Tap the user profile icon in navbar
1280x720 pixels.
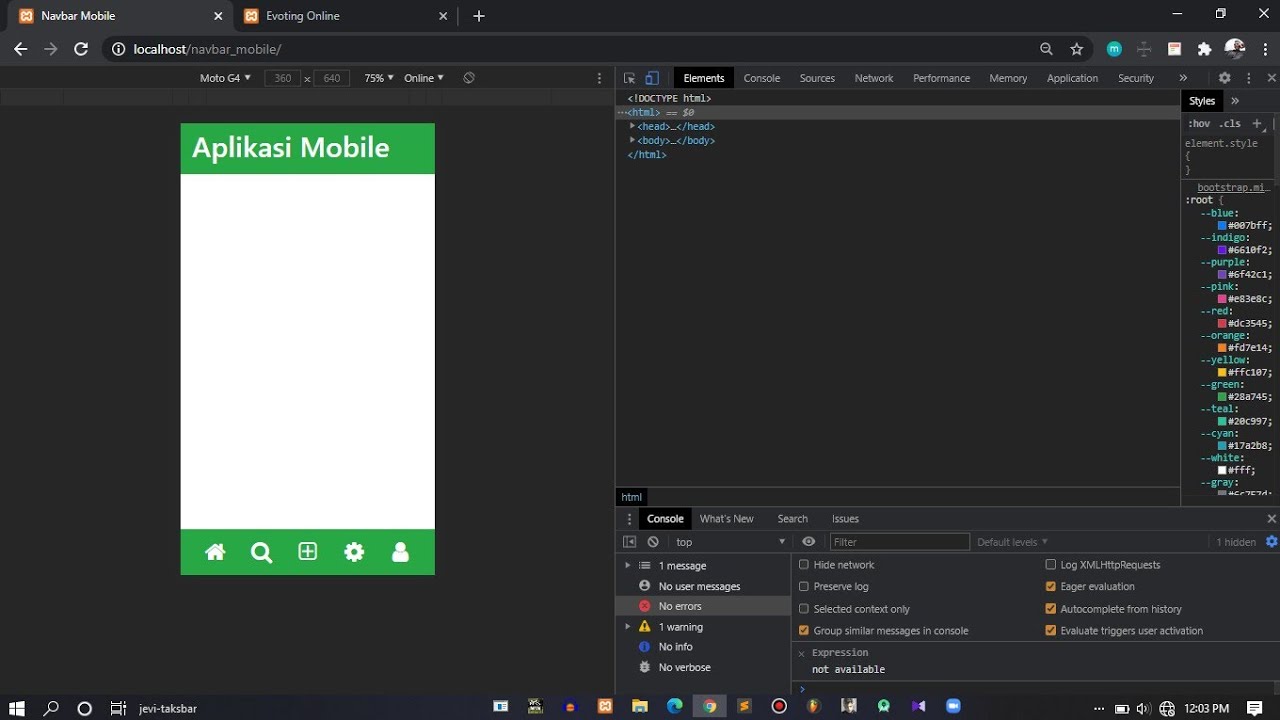coord(401,552)
